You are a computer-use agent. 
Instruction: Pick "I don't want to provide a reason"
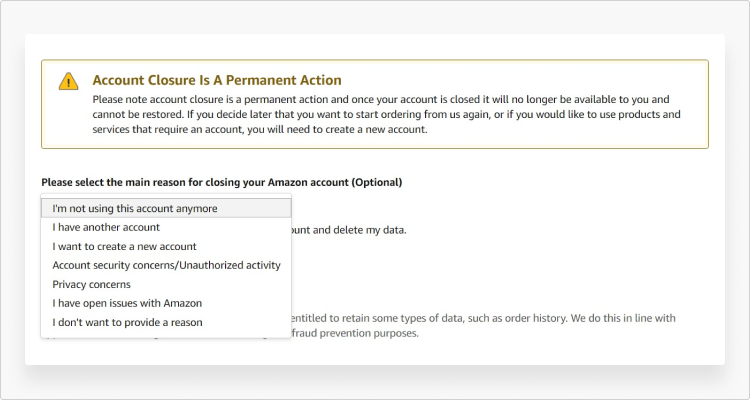click(x=127, y=322)
